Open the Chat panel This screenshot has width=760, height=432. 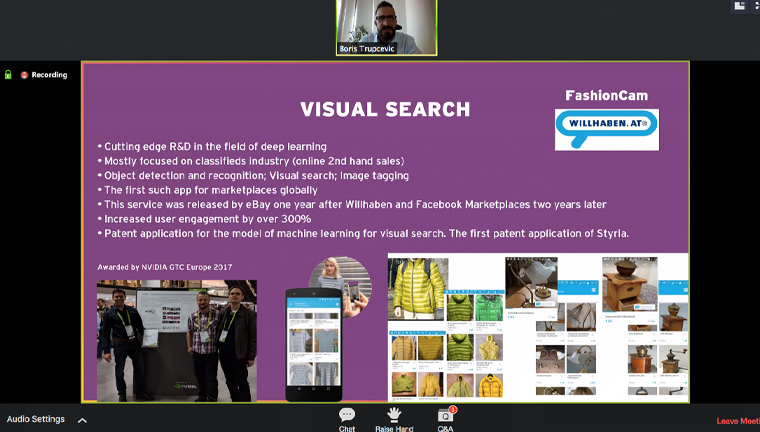click(x=347, y=419)
